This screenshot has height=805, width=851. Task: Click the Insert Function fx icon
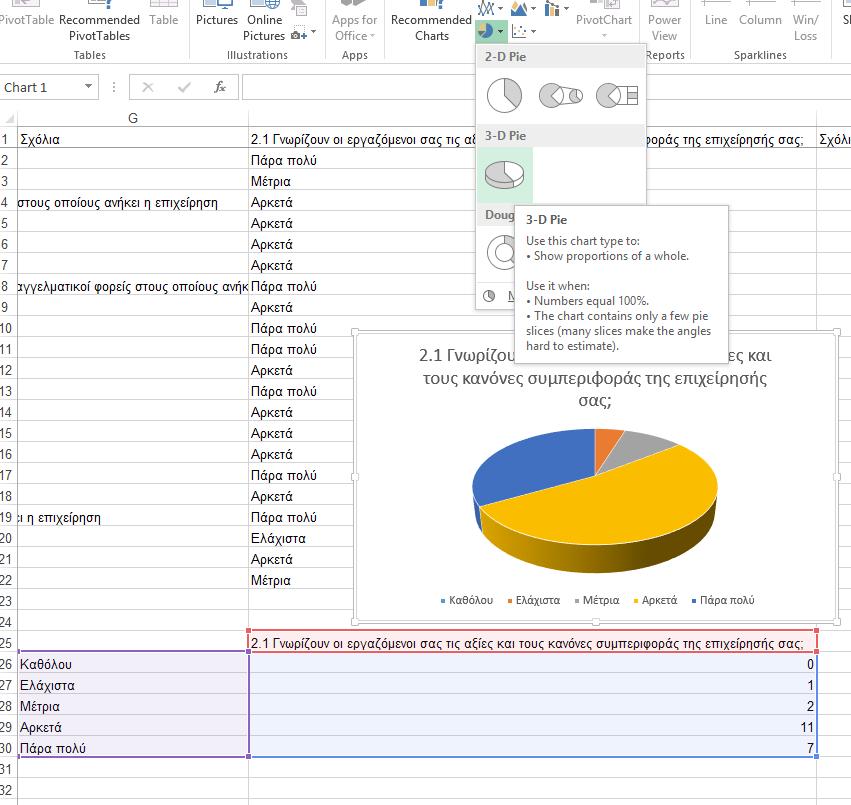pyautogui.click(x=220, y=87)
